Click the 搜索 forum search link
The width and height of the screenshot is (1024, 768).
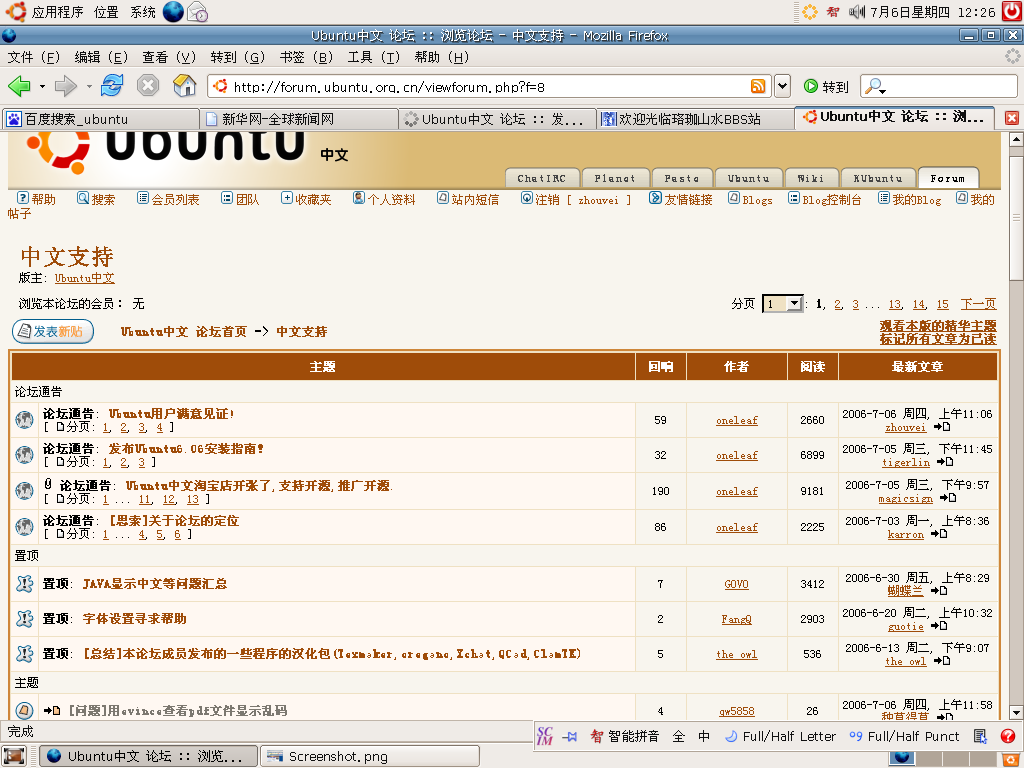(95, 199)
